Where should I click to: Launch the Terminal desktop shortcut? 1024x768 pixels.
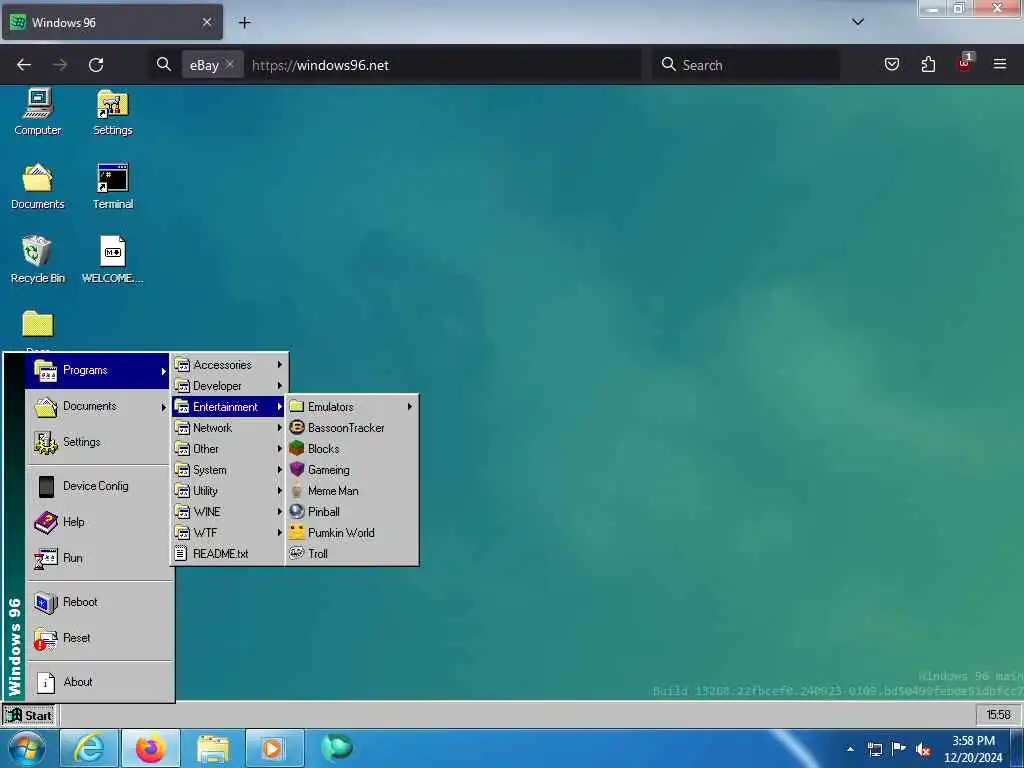click(x=112, y=186)
